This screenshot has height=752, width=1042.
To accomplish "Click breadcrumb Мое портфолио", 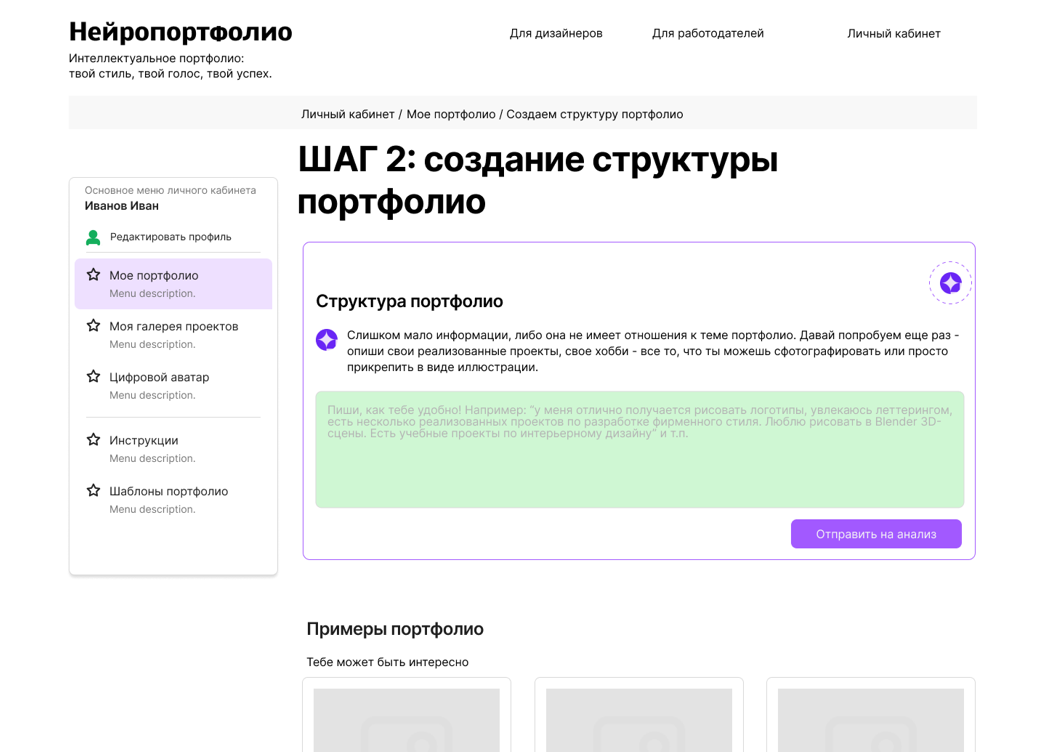I will pos(451,114).
